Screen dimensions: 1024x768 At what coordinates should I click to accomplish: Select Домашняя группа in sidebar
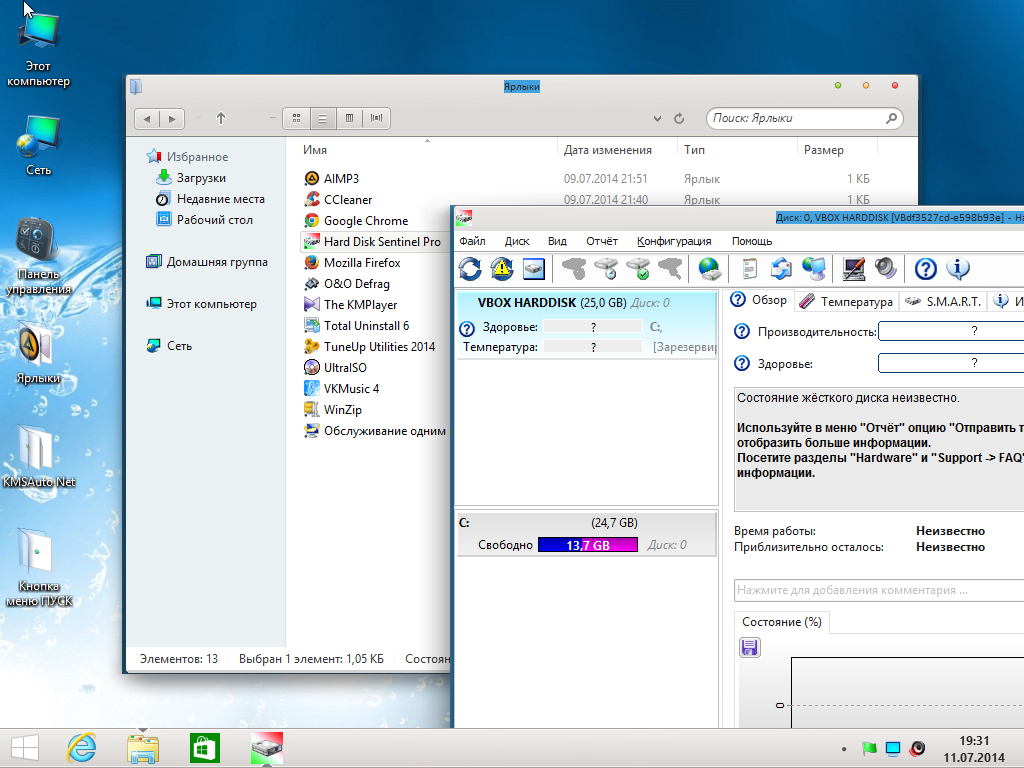coord(207,262)
